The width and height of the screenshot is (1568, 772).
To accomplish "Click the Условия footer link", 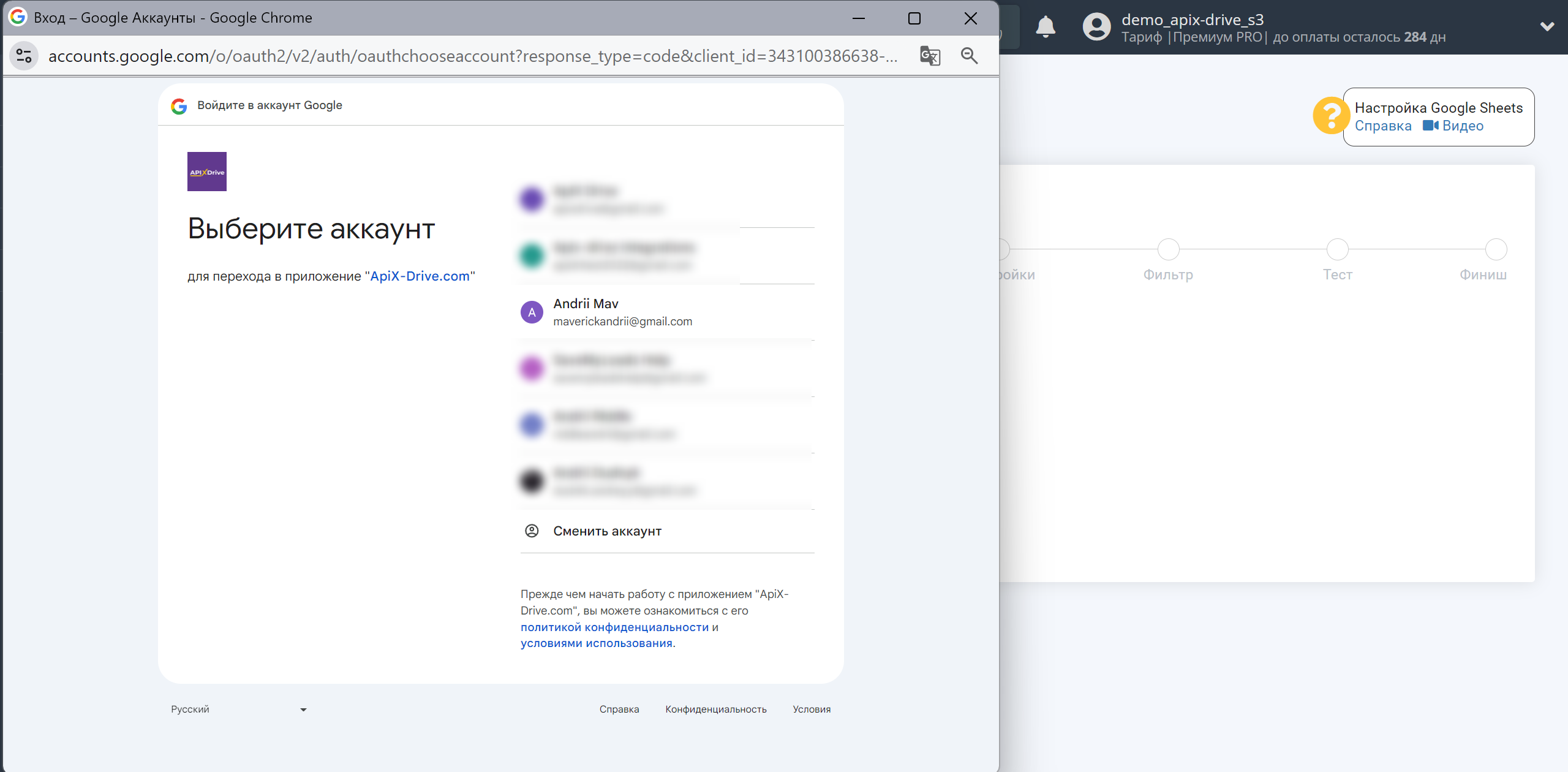I will pos(812,709).
